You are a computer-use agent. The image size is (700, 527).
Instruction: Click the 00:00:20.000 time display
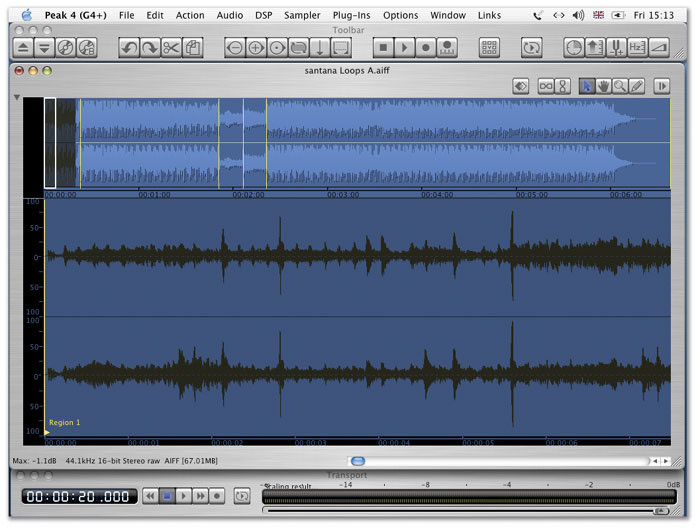pos(79,497)
